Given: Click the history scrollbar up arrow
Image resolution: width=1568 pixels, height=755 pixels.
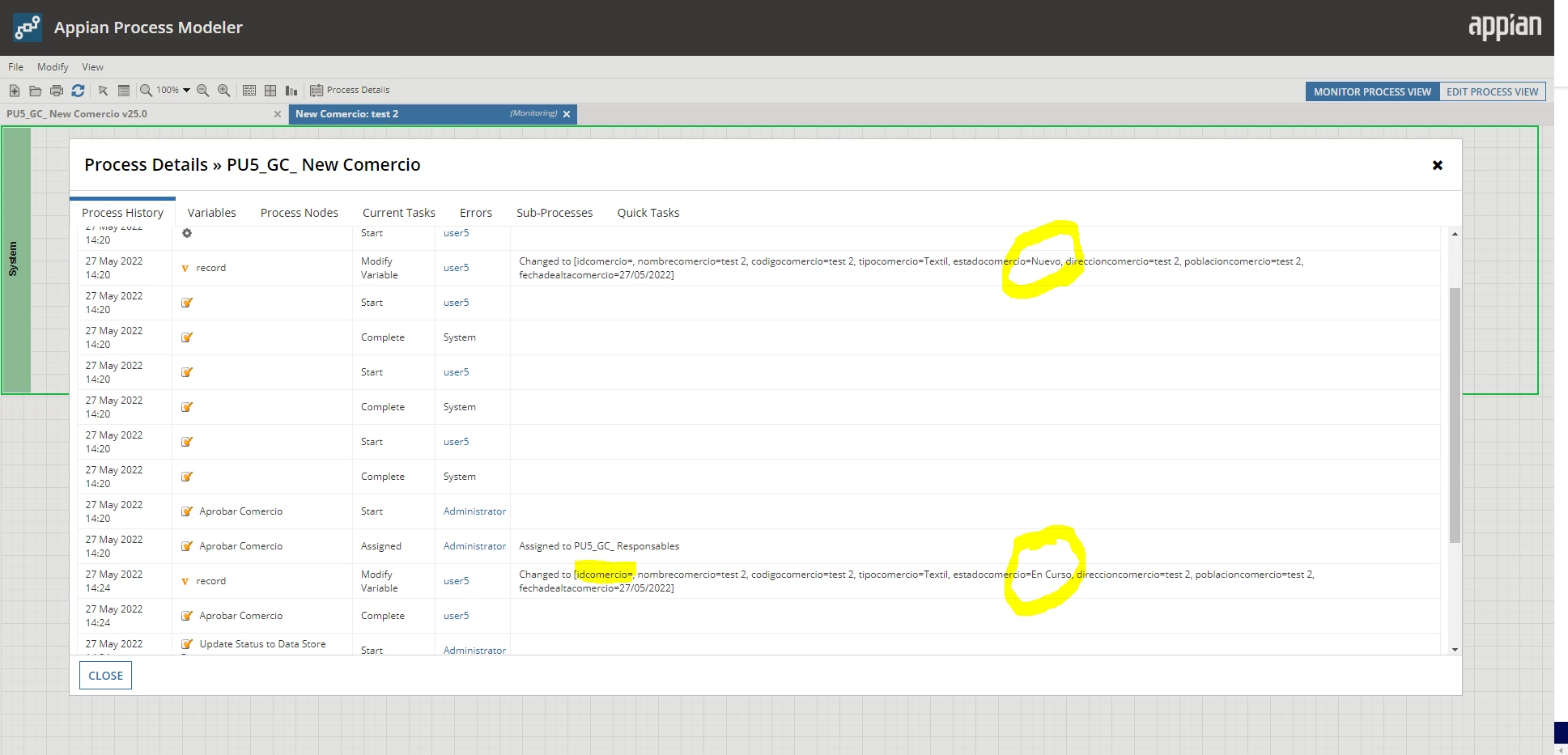Looking at the screenshot, I should [1455, 234].
